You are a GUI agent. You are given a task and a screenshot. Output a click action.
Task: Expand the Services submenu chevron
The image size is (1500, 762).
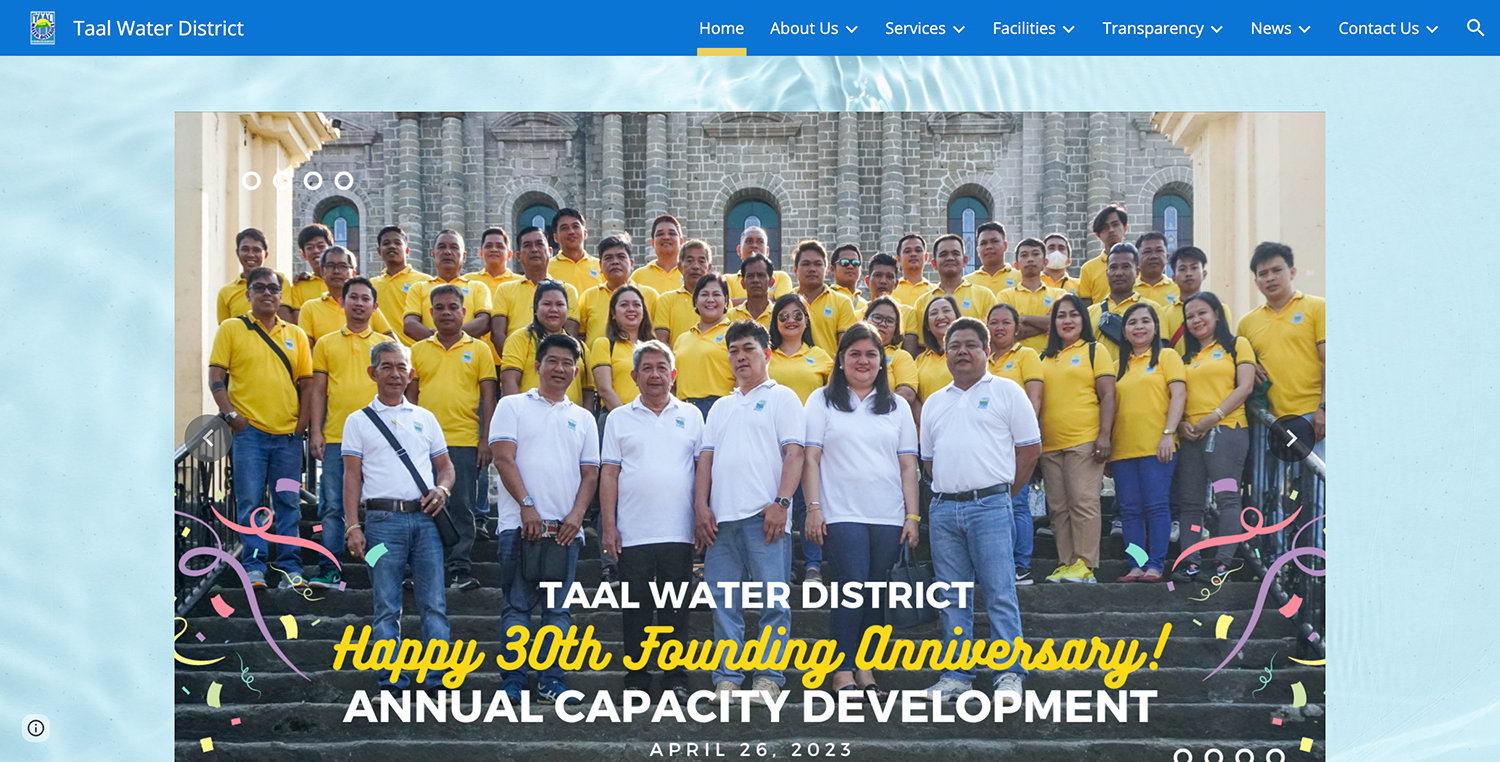(x=959, y=29)
